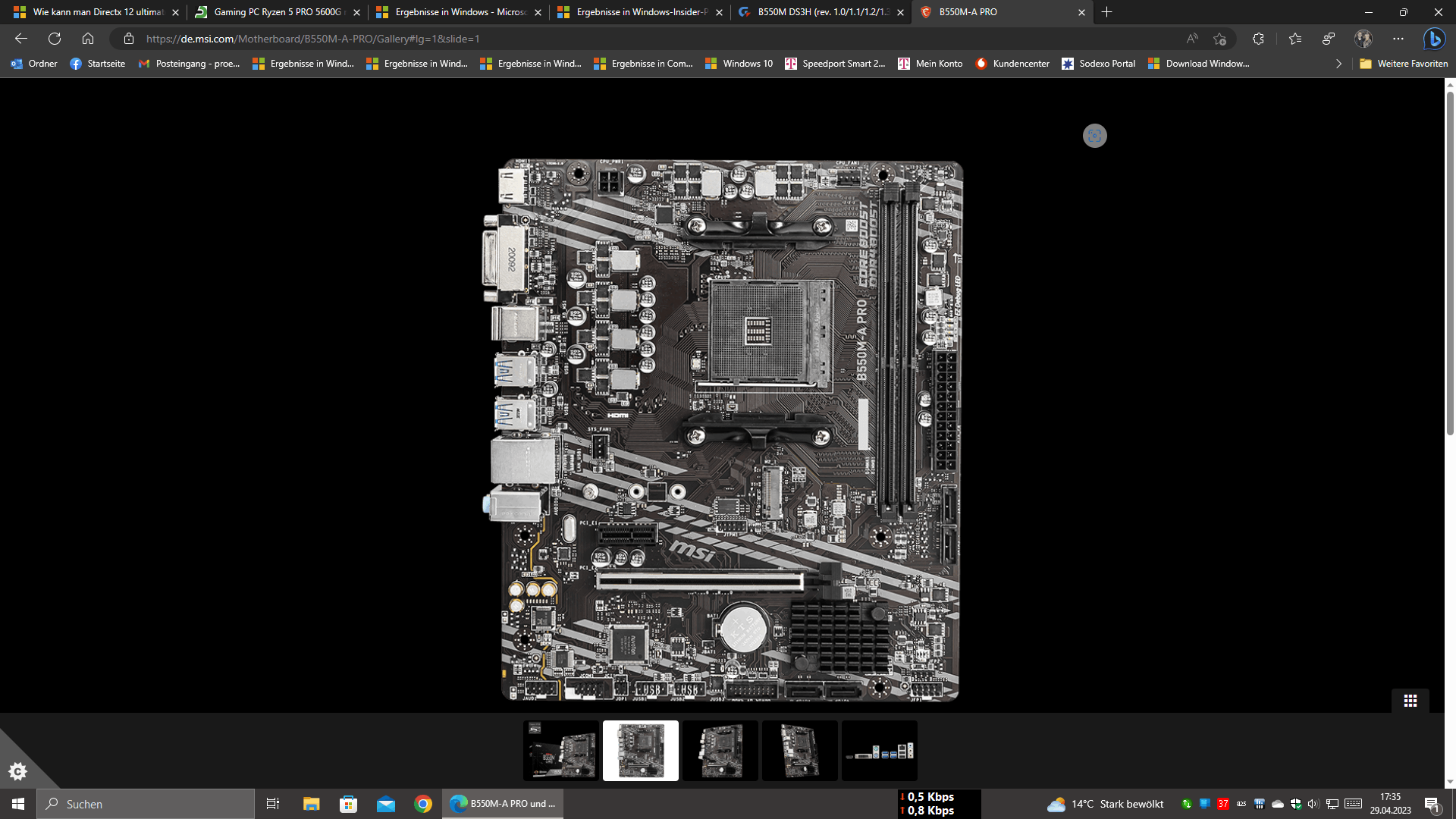Click the visual search icon above image
Viewport: 1456px width, 819px height.
tap(1094, 136)
